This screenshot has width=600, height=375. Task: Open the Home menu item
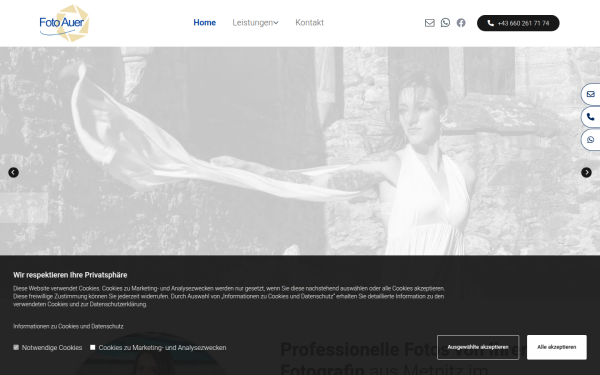(204, 23)
